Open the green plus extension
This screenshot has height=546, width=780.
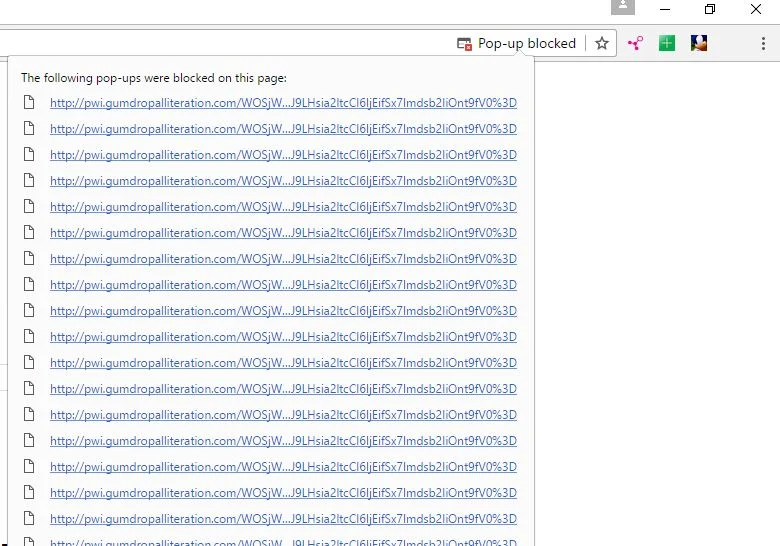point(667,43)
